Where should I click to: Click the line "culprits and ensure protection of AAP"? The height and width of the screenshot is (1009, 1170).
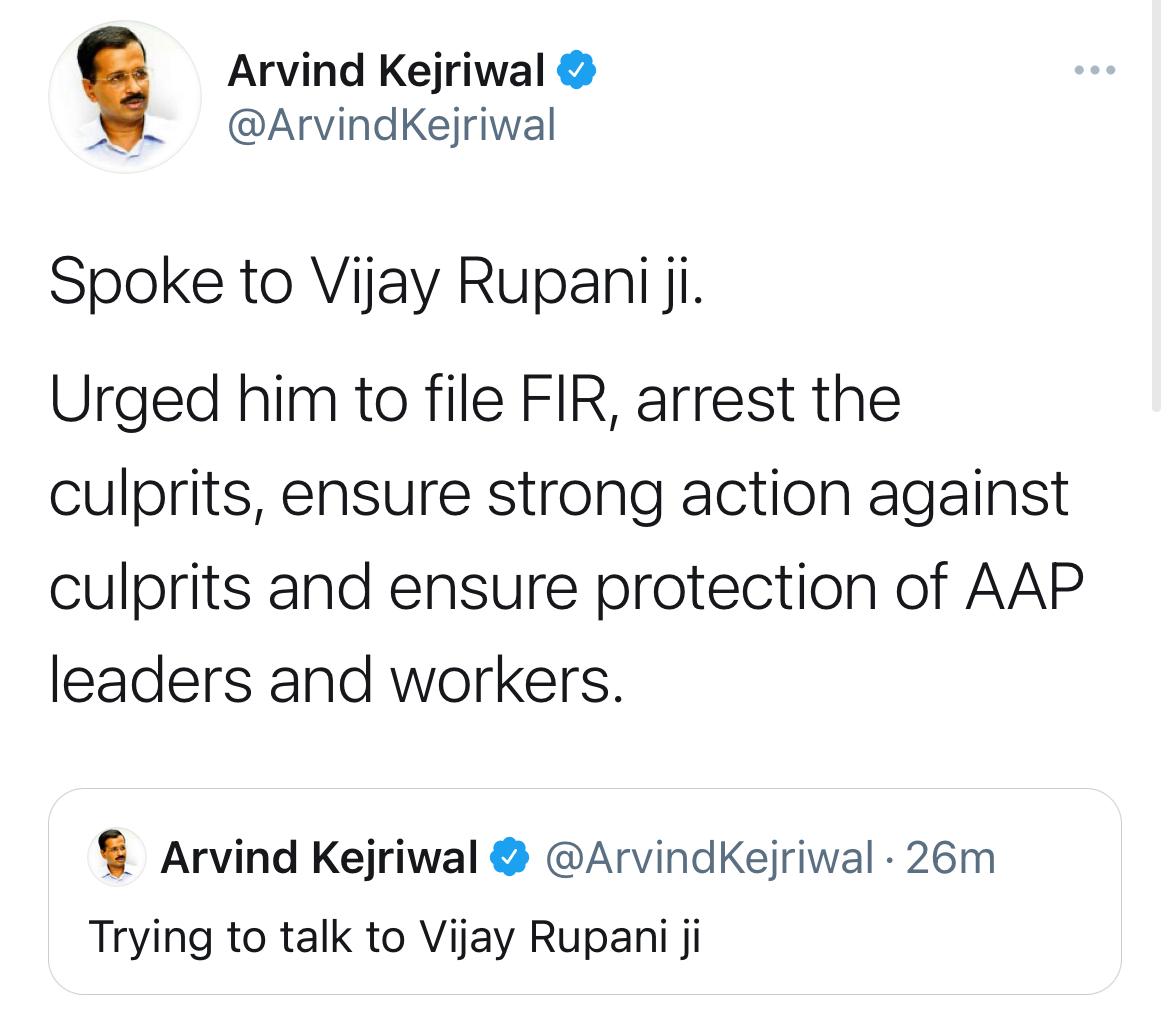coord(566,588)
